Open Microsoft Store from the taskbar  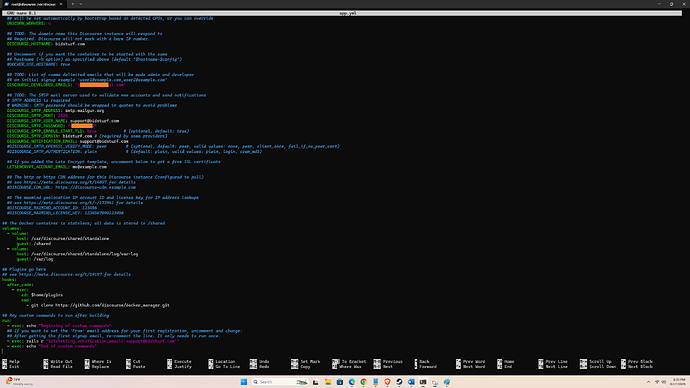[x=340, y=382]
